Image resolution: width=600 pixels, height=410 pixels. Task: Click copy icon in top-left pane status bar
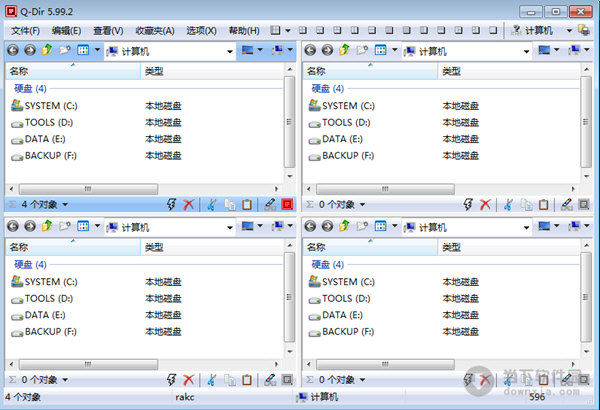pos(230,204)
